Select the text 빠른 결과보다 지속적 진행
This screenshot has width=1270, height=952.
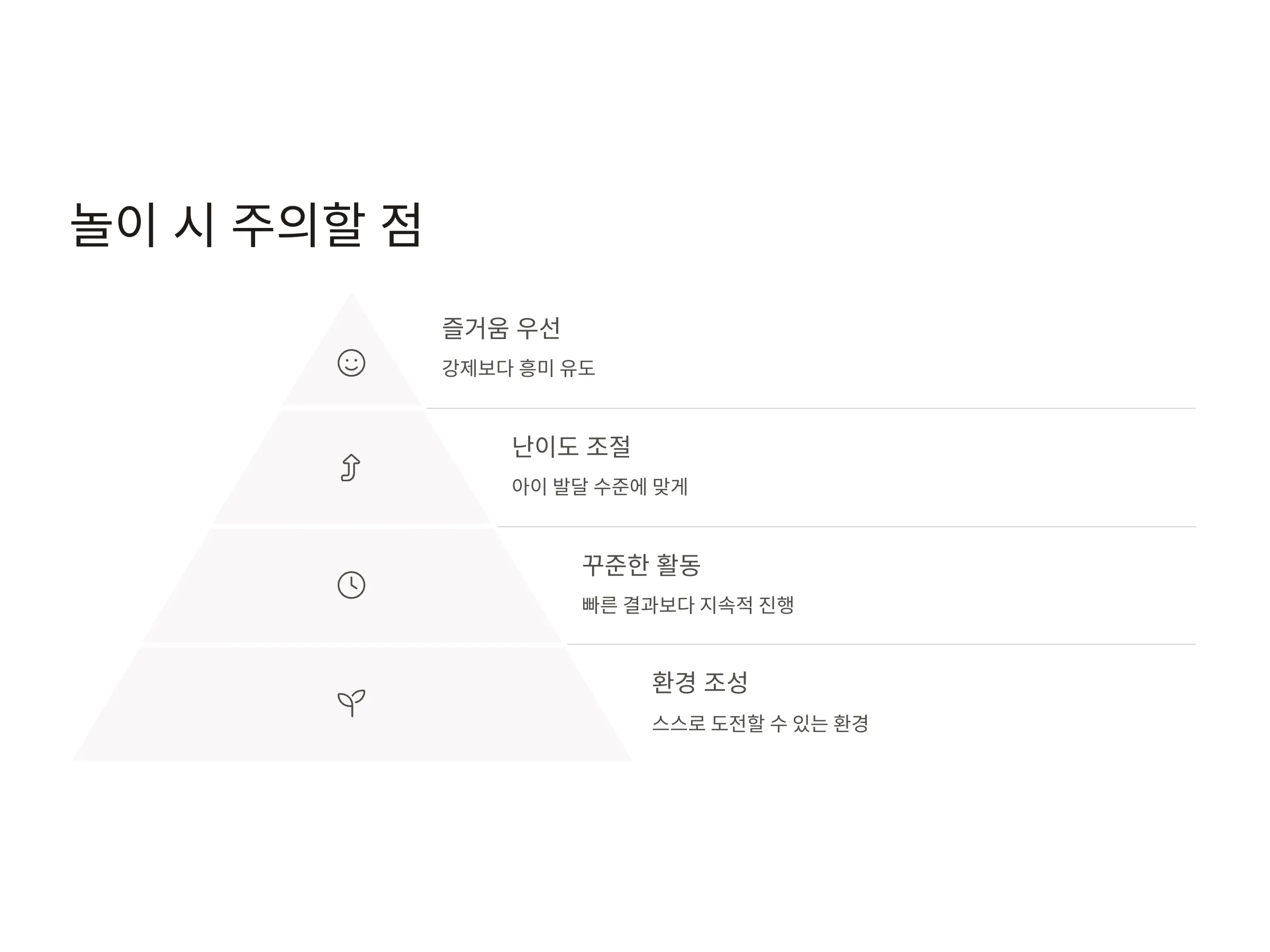[688, 605]
